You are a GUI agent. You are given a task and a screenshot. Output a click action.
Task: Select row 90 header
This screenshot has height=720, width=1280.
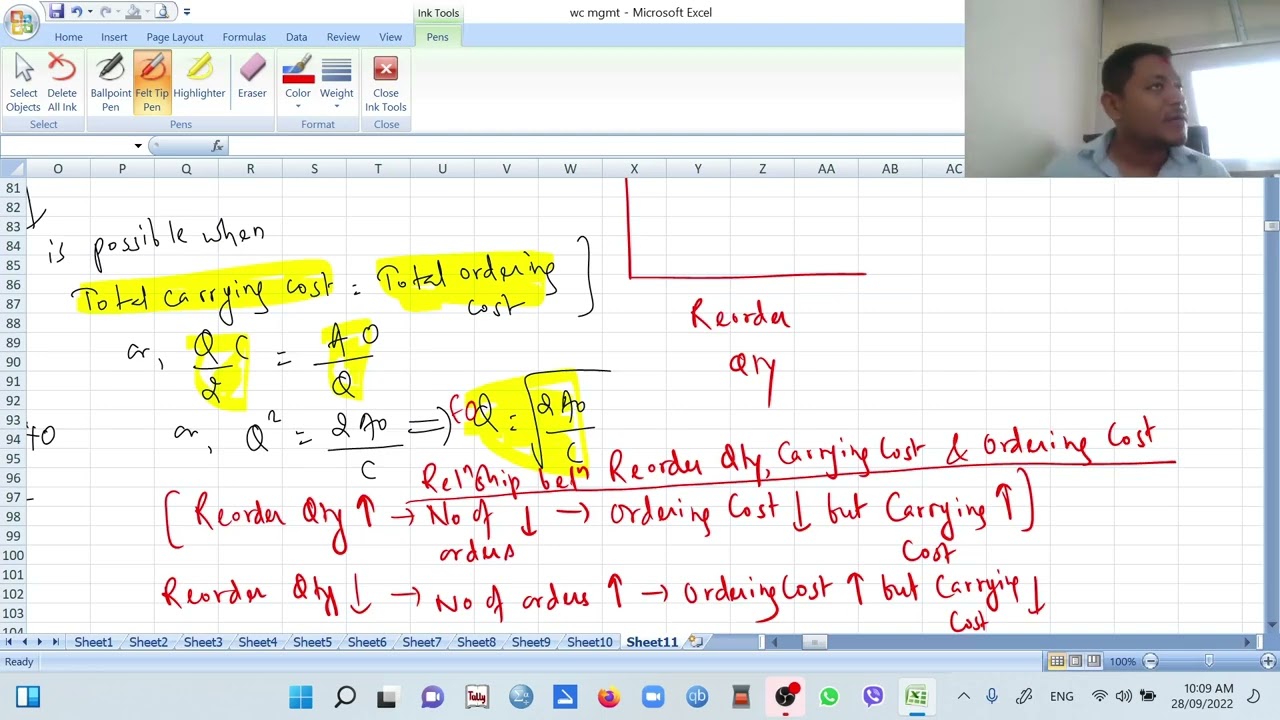tap(13, 362)
